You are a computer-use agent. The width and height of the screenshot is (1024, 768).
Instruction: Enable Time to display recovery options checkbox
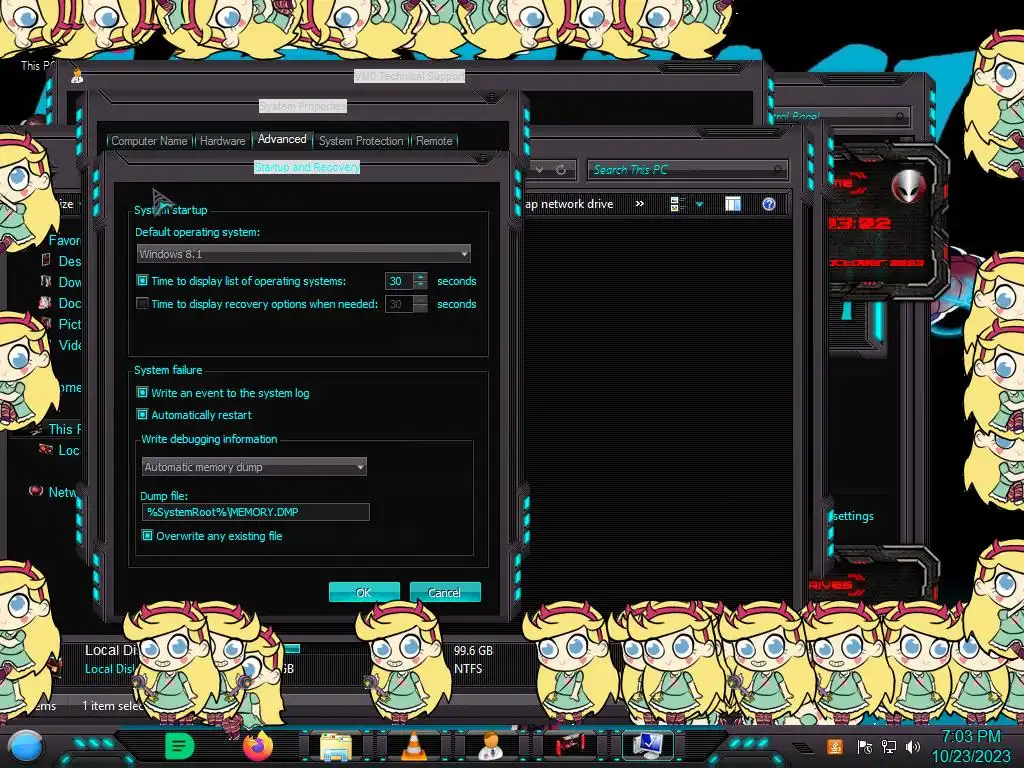(x=142, y=304)
